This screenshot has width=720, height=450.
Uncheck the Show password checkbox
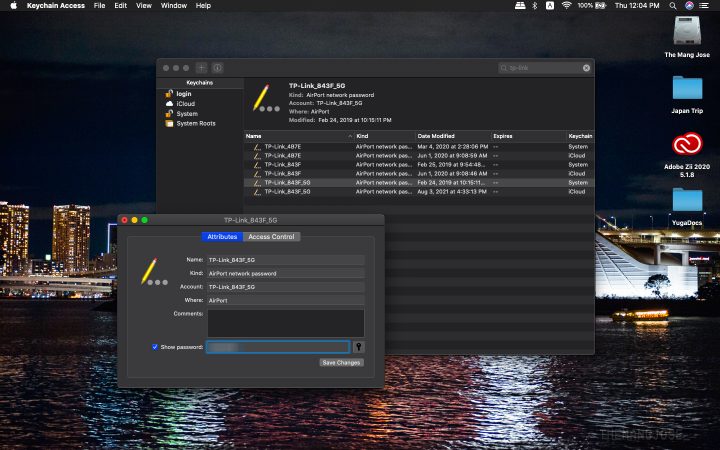coord(155,347)
